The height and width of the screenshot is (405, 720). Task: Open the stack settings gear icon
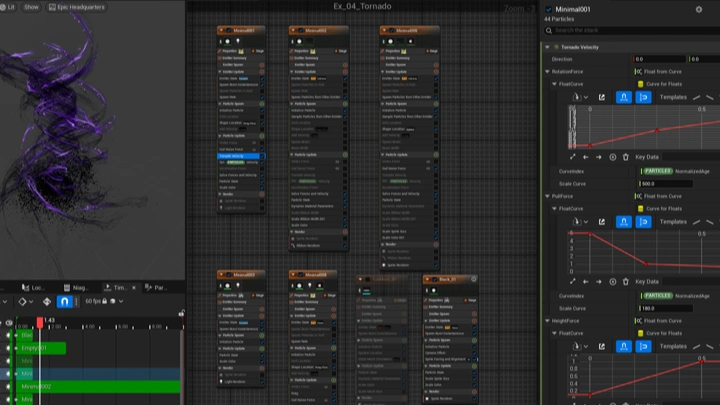[x=699, y=9]
